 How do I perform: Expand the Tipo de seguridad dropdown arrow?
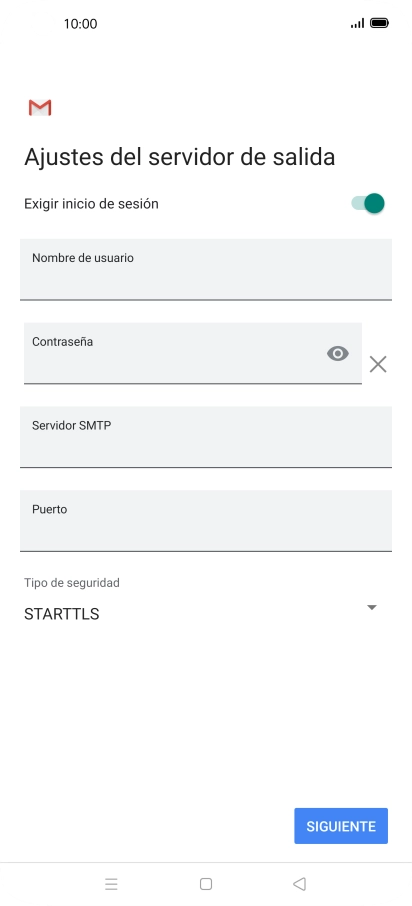point(372,607)
